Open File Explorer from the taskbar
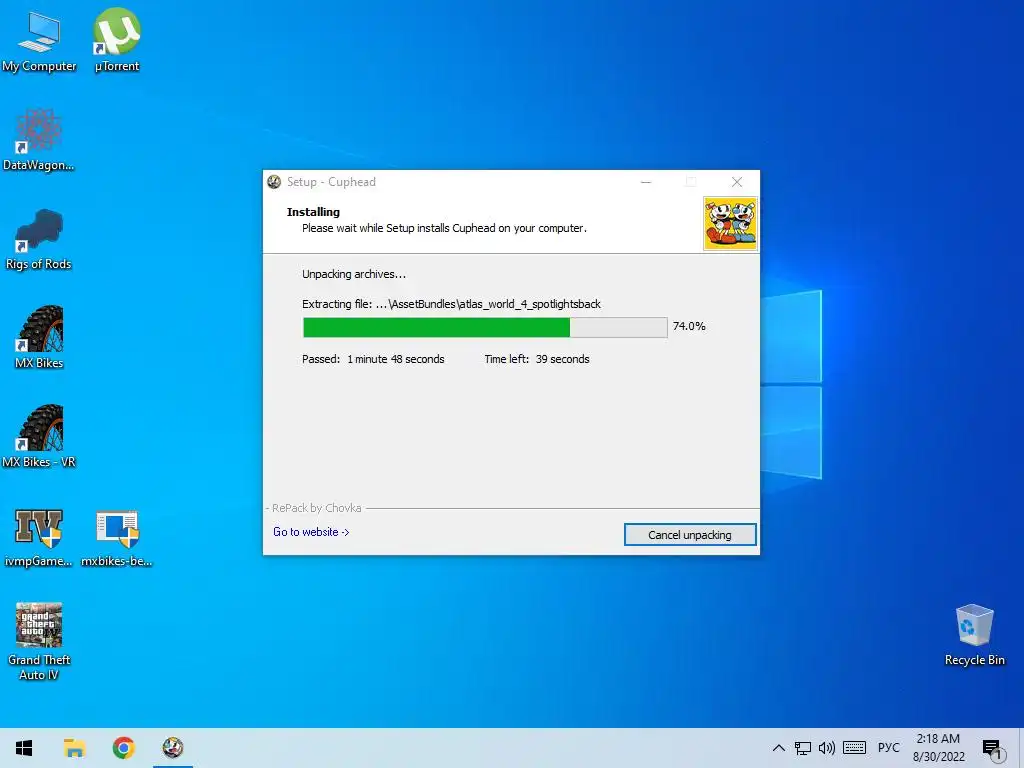The width and height of the screenshot is (1024, 768). 74,748
